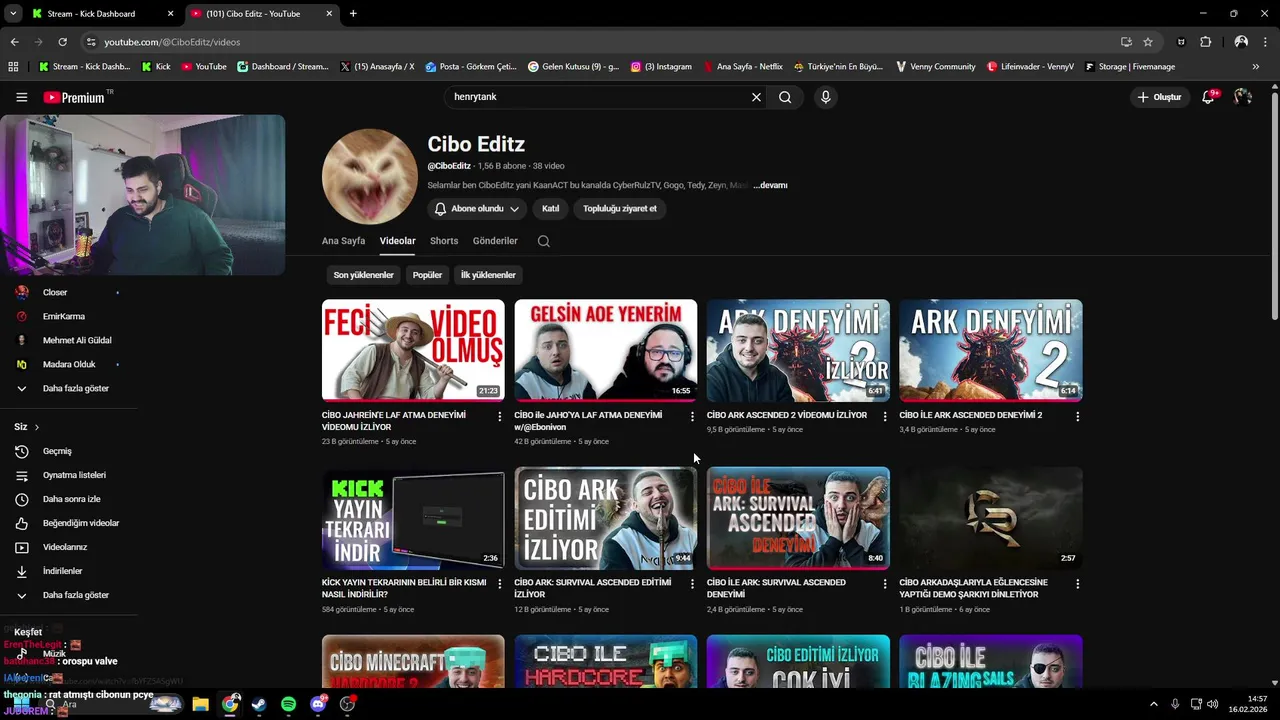Image resolution: width=1280 pixels, height=720 pixels.
Task: Play the GELSİN AOE YENERİM thumbnail video
Action: click(x=606, y=351)
